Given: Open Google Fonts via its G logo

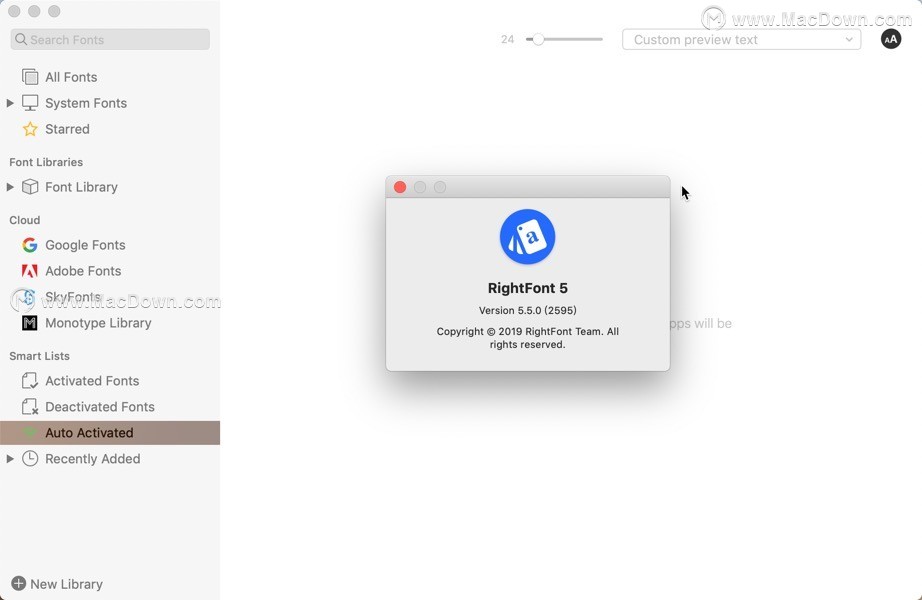Looking at the screenshot, I should pyautogui.click(x=29, y=245).
